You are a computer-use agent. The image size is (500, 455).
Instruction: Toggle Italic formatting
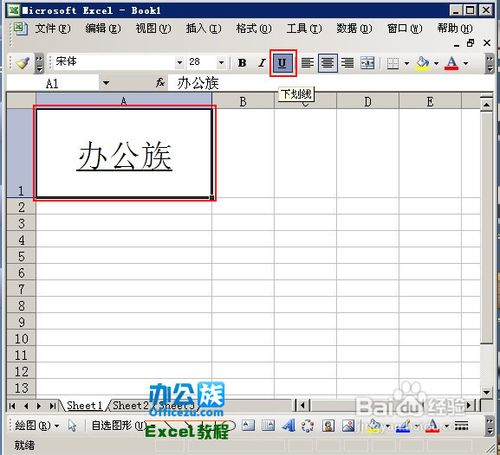[x=262, y=63]
